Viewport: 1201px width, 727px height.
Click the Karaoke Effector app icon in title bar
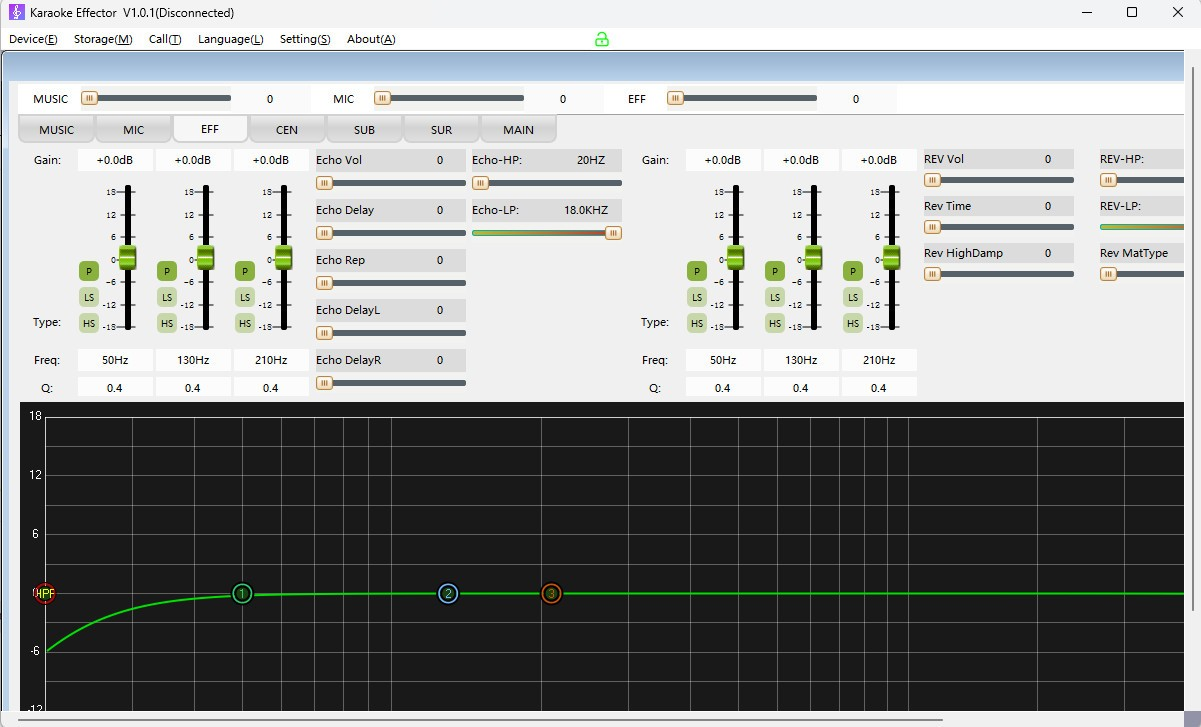tap(16, 12)
